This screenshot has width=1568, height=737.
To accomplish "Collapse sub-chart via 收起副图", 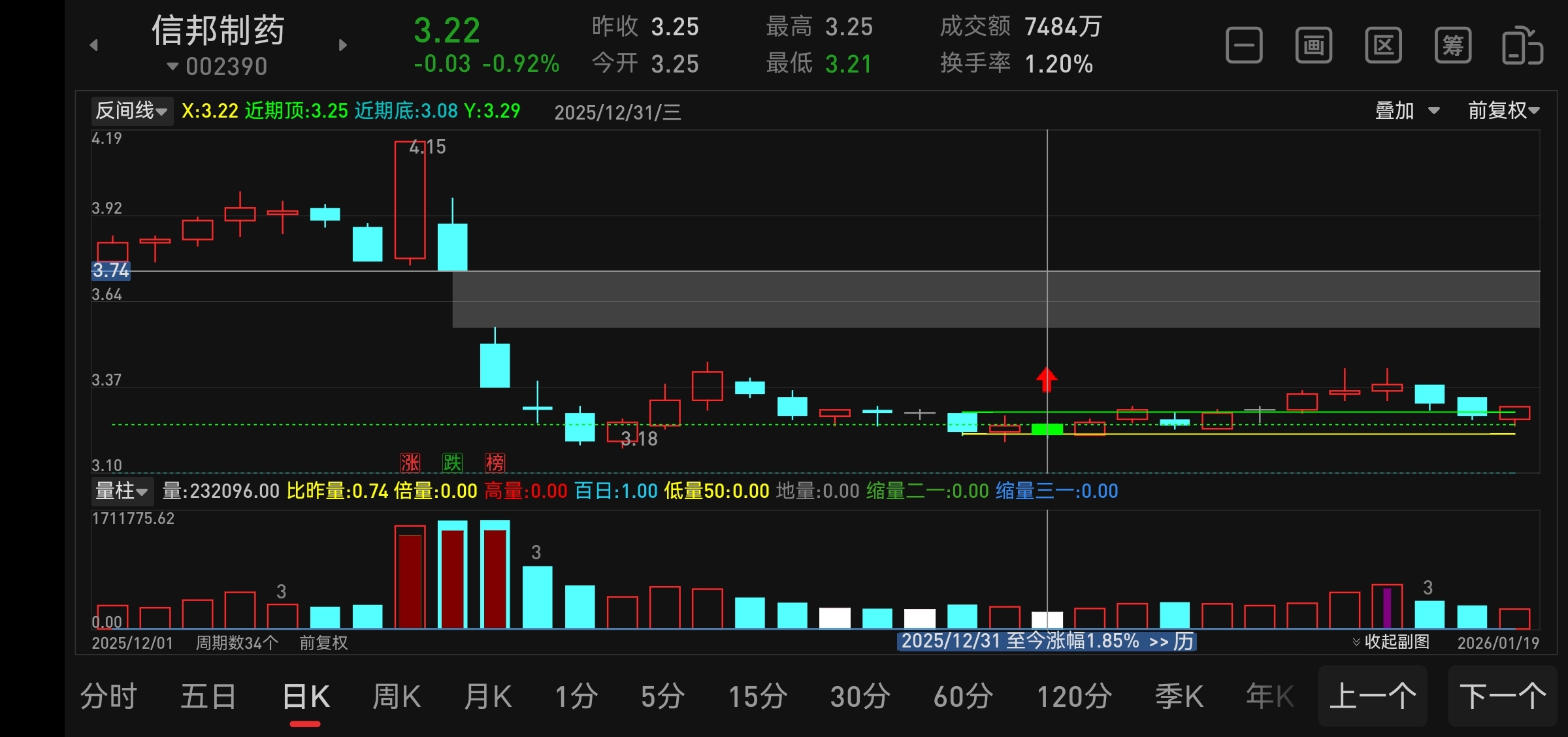I will click(x=1390, y=642).
